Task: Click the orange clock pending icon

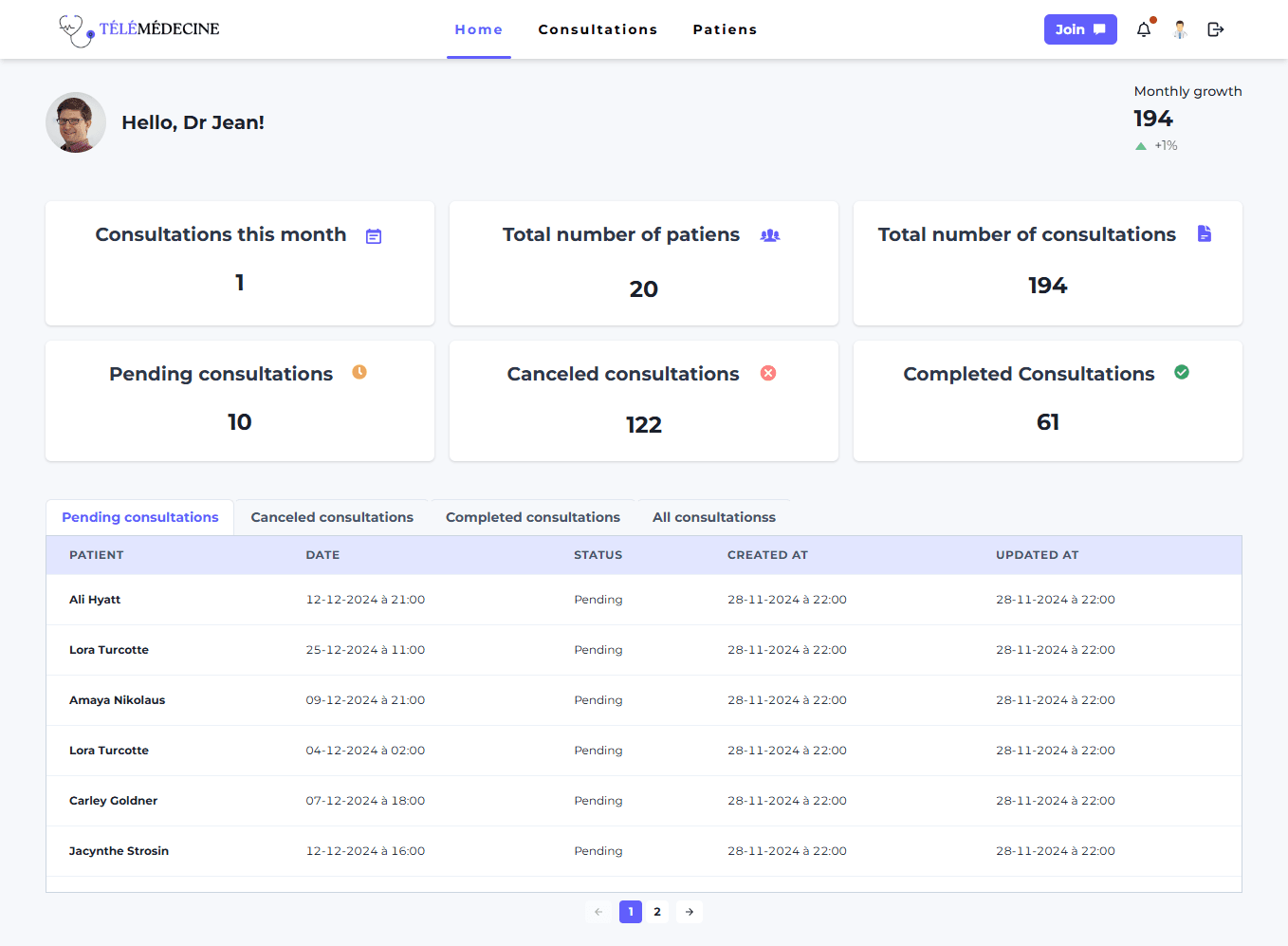Action: coord(359,372)
